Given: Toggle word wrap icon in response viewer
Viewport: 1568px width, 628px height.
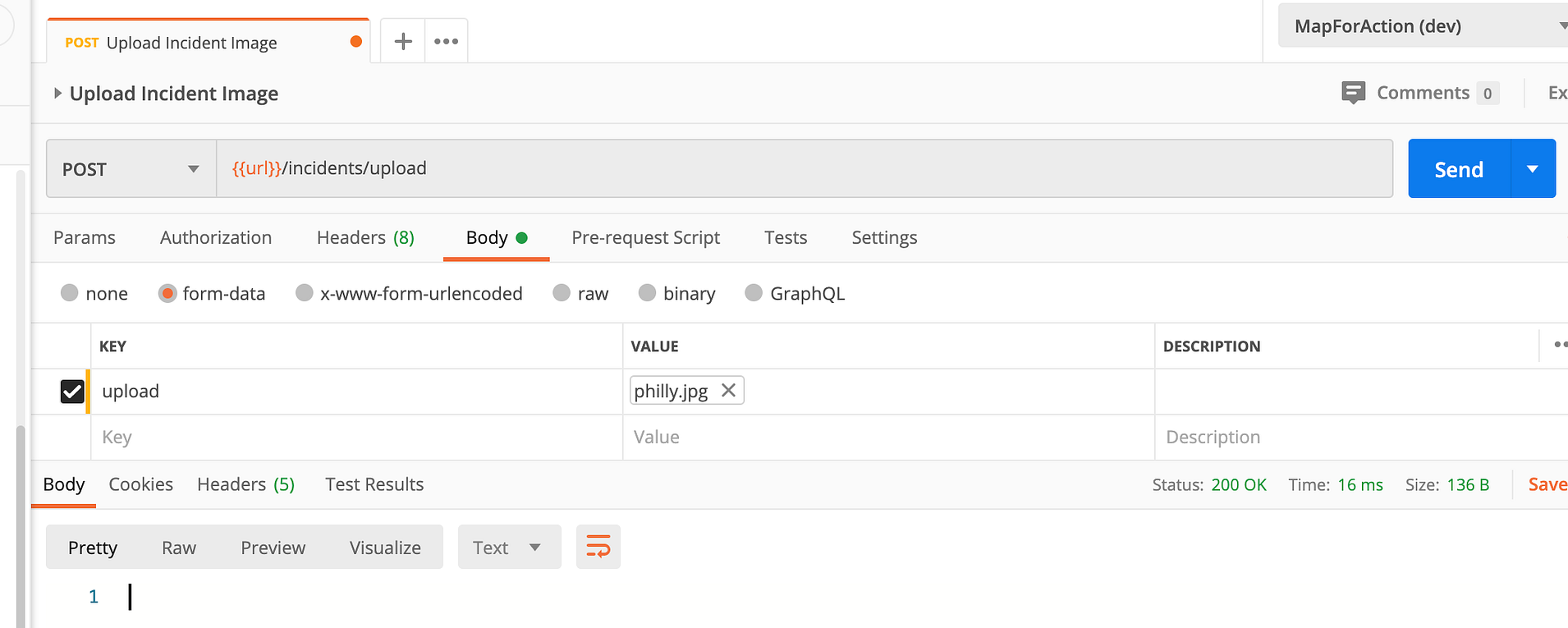Looking at the screenshot, I should tap(598, 547).
